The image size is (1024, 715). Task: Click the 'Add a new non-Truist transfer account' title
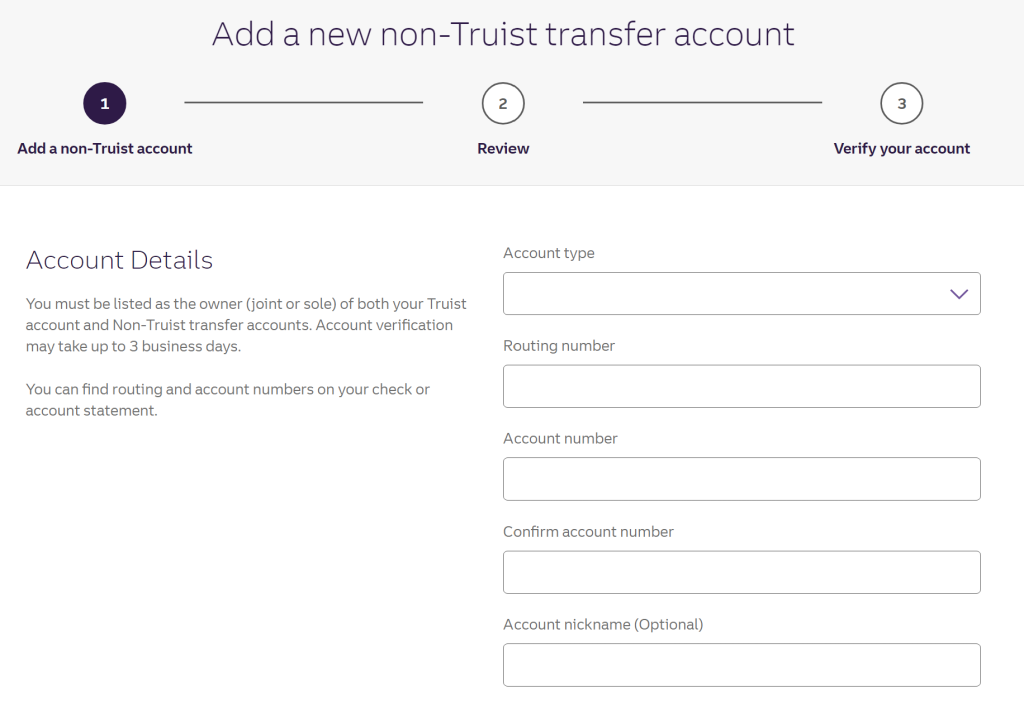click(503, 34)
